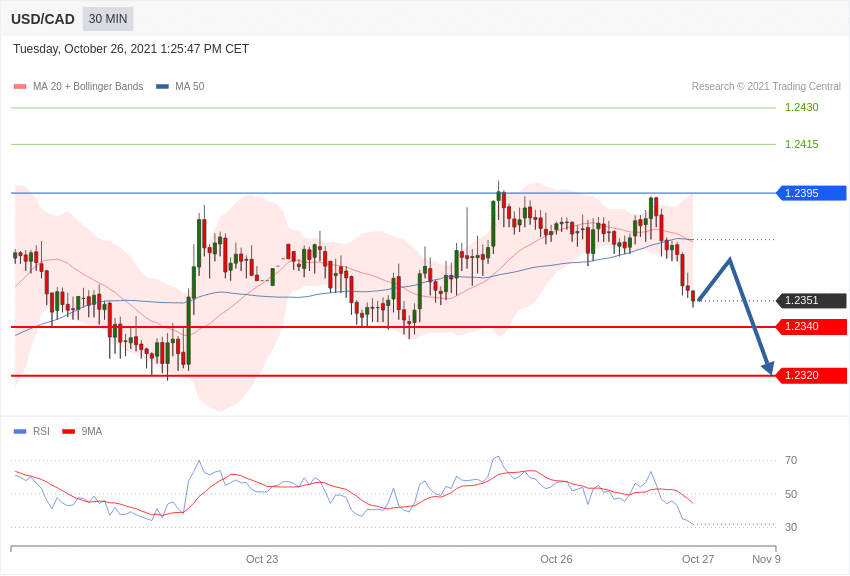Click the 9MA legend label

point(92,431)
